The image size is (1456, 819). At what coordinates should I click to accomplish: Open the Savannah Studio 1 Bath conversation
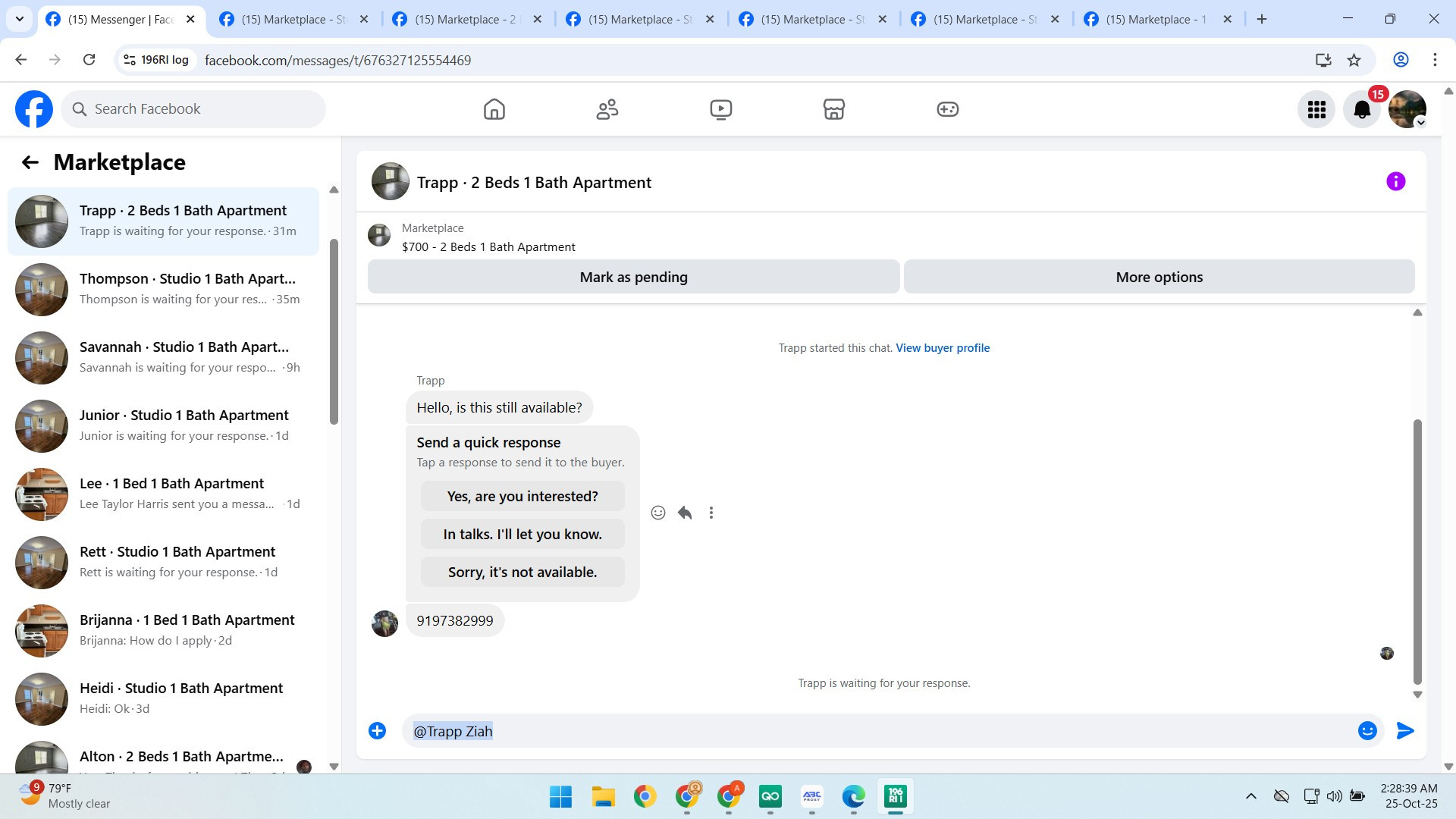tap(163, 357)
